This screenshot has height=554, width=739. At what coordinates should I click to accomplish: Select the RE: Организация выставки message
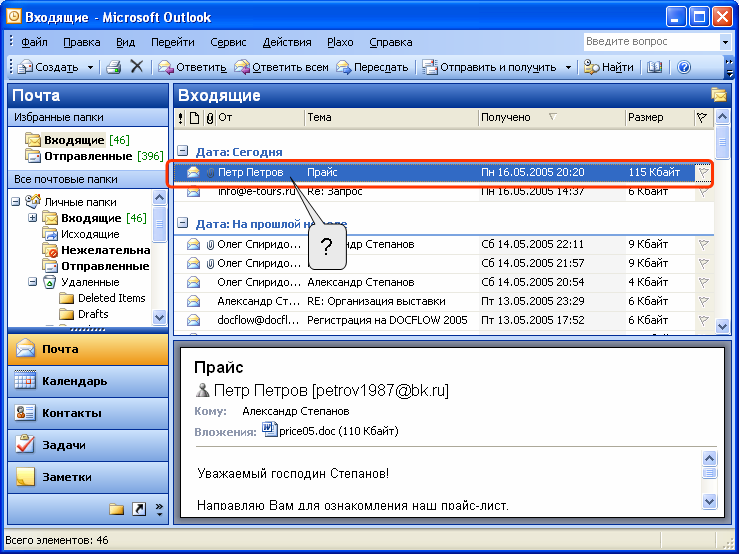[443, 301]
